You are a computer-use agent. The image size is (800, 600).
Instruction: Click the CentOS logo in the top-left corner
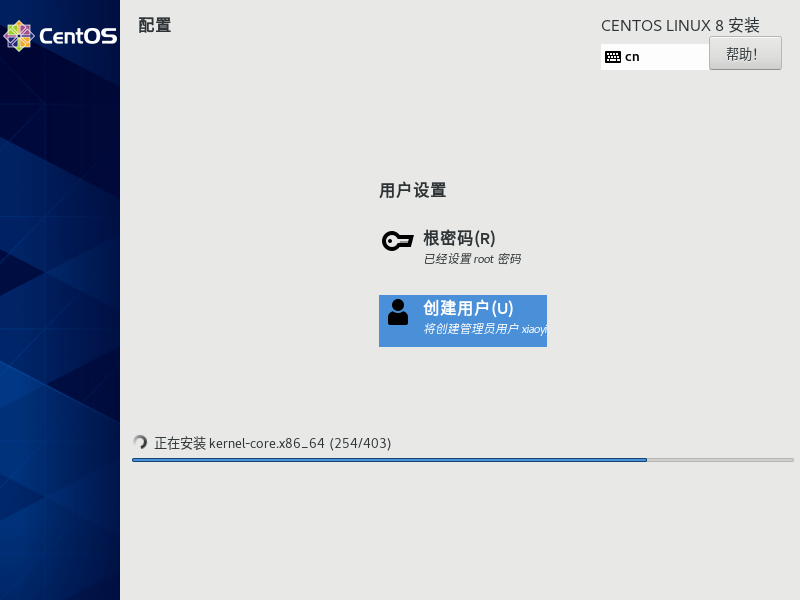tap(18, 36)
